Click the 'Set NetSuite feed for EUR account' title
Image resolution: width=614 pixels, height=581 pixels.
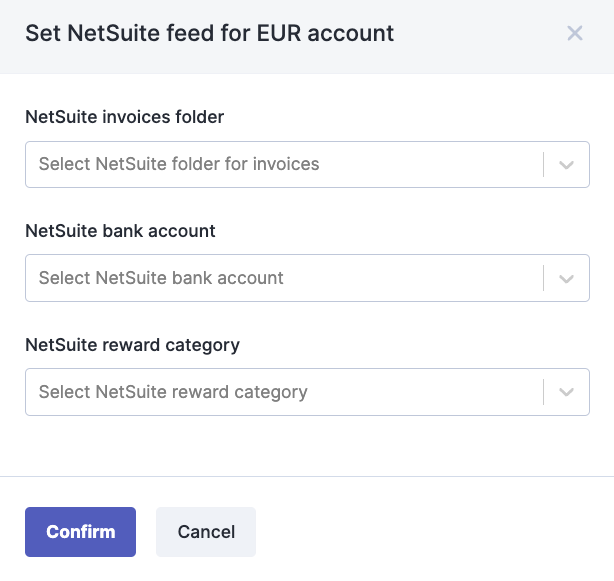click(209, 33)
